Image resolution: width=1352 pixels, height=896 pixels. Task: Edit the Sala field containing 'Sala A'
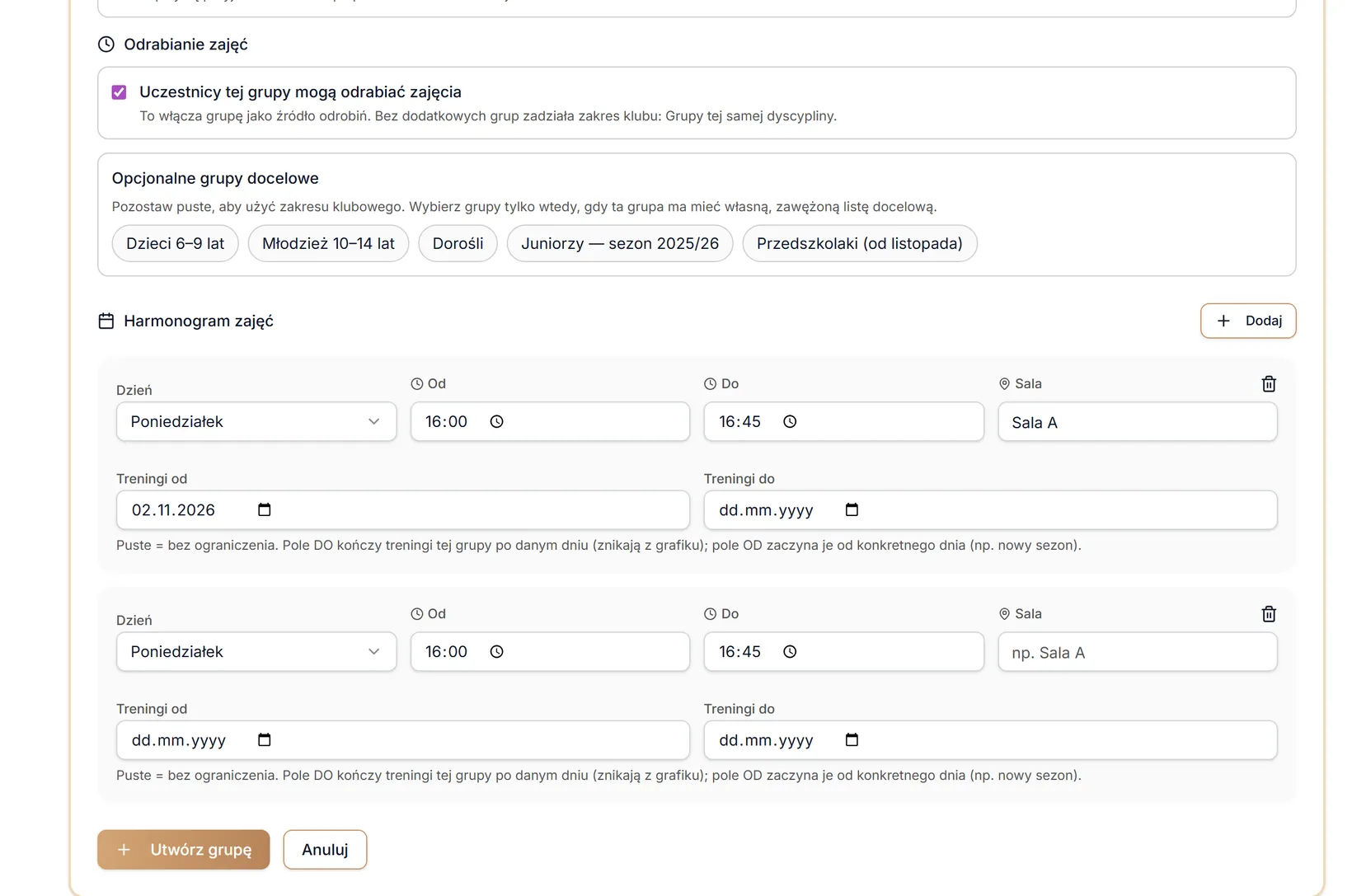pyautogui.click(x=1138, y=422)
